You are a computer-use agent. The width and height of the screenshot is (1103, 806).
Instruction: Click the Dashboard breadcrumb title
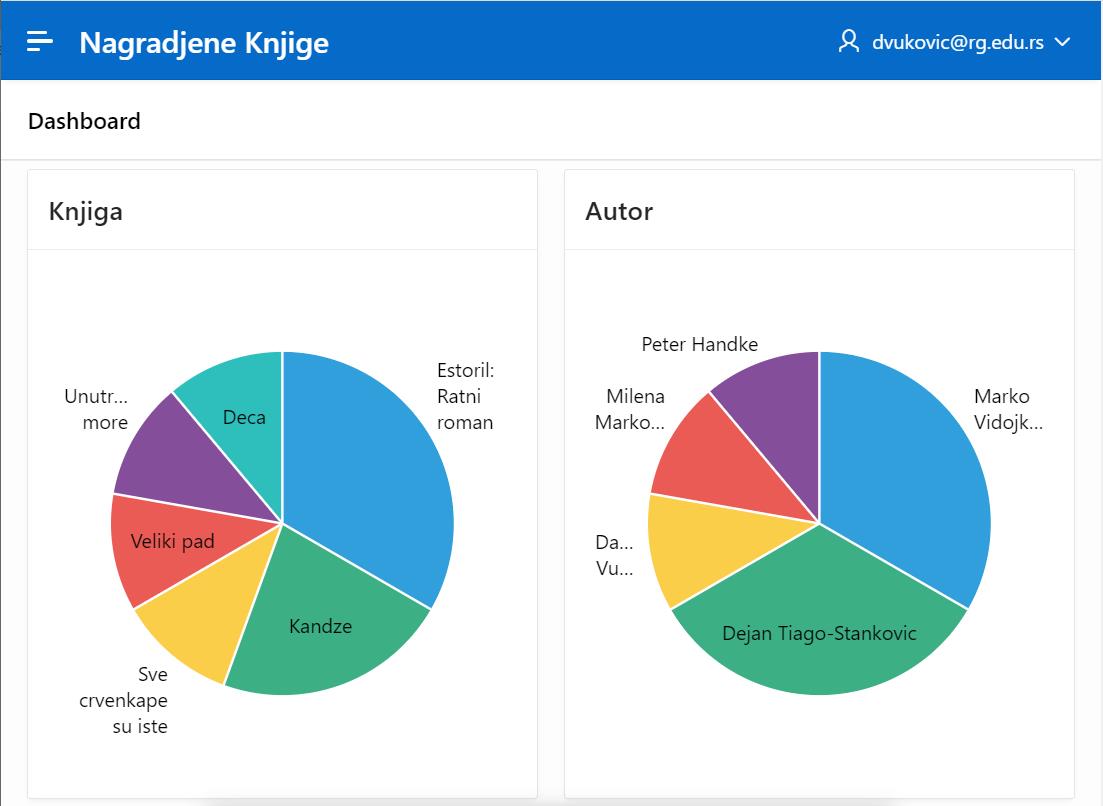coord(84,121)
